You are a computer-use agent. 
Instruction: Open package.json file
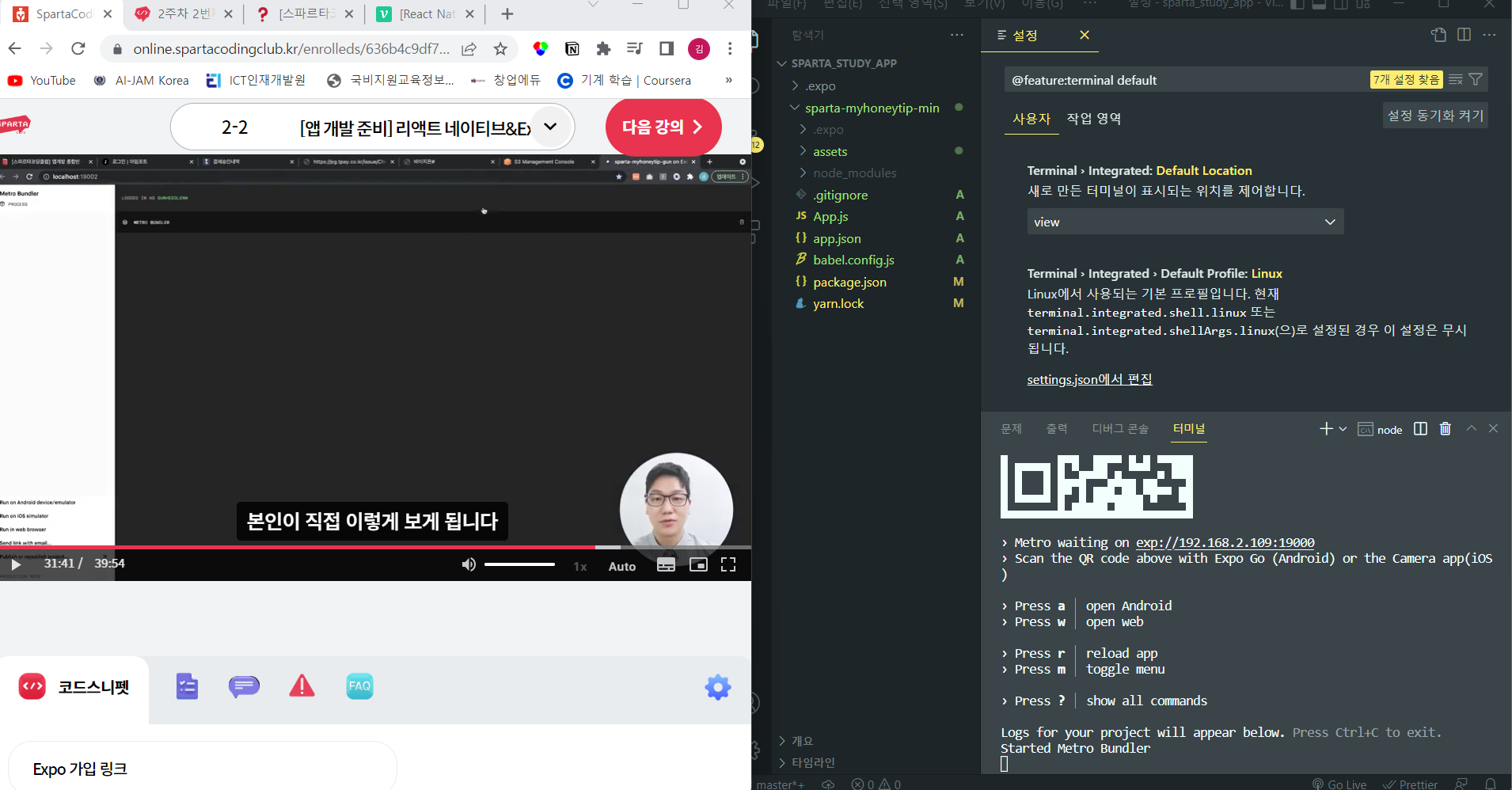pos(849,282)
